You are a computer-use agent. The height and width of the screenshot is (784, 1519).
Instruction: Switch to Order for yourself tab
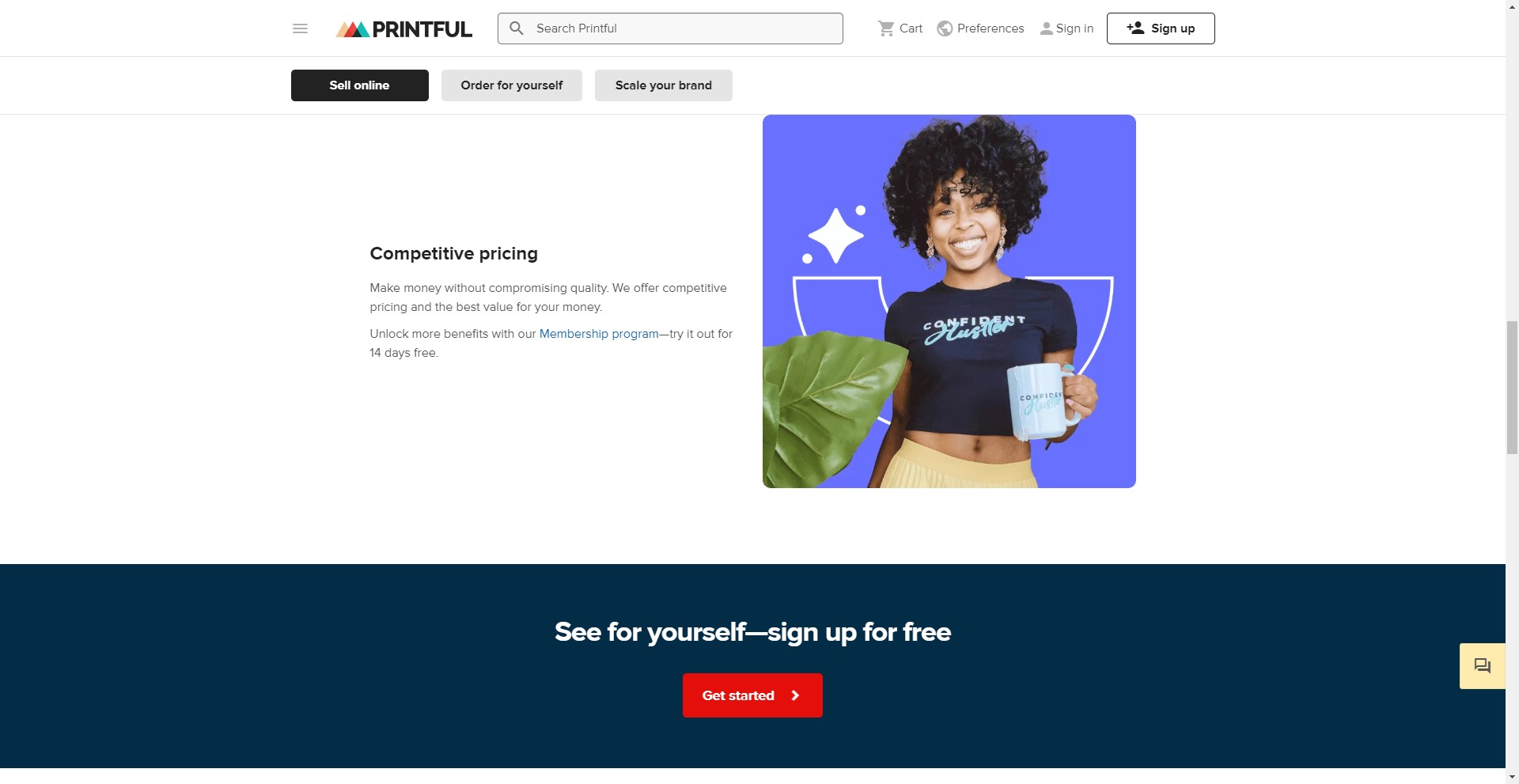point(512,85)
